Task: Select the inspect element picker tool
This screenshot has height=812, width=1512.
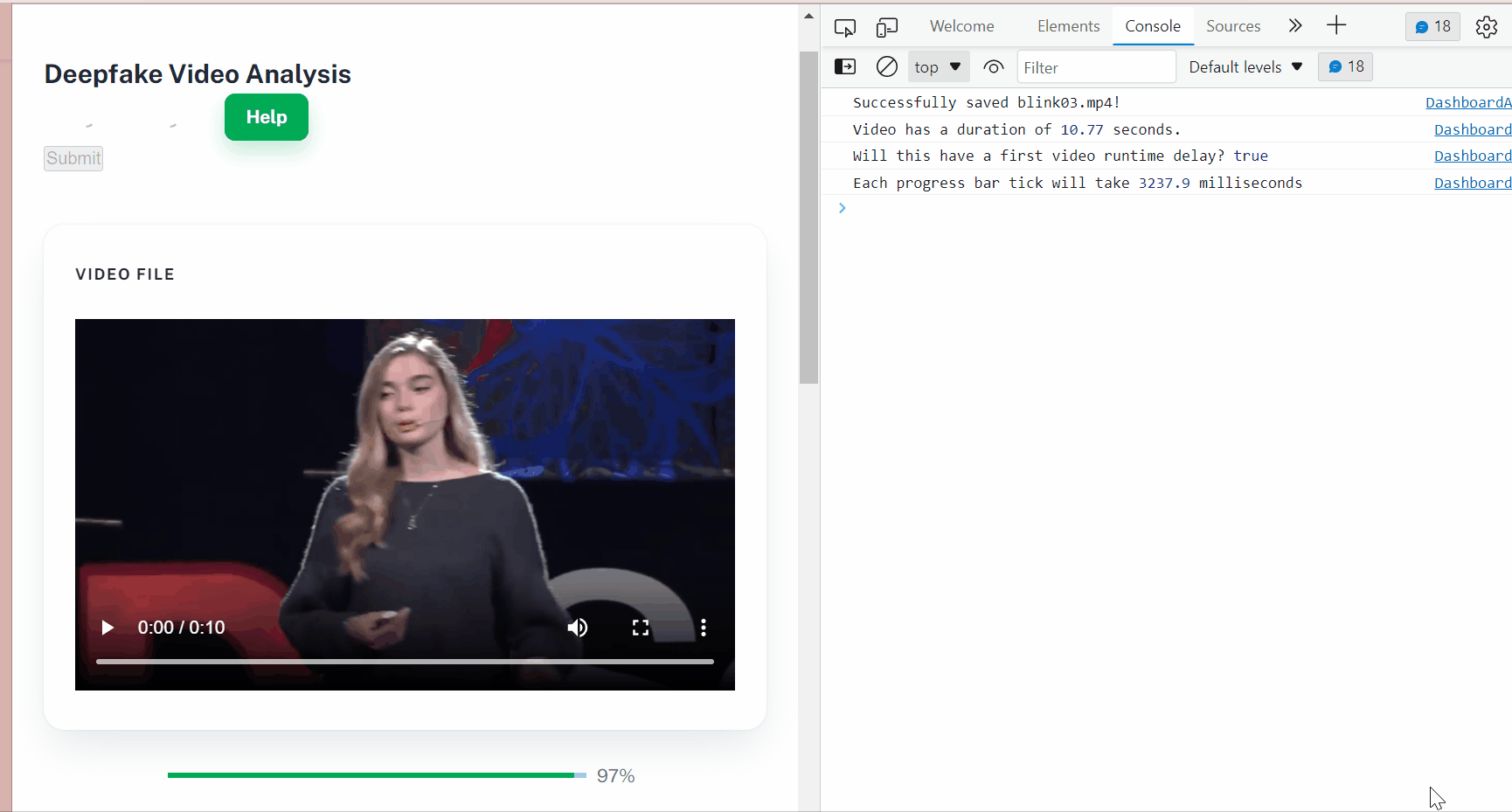Action: [844, 26]
